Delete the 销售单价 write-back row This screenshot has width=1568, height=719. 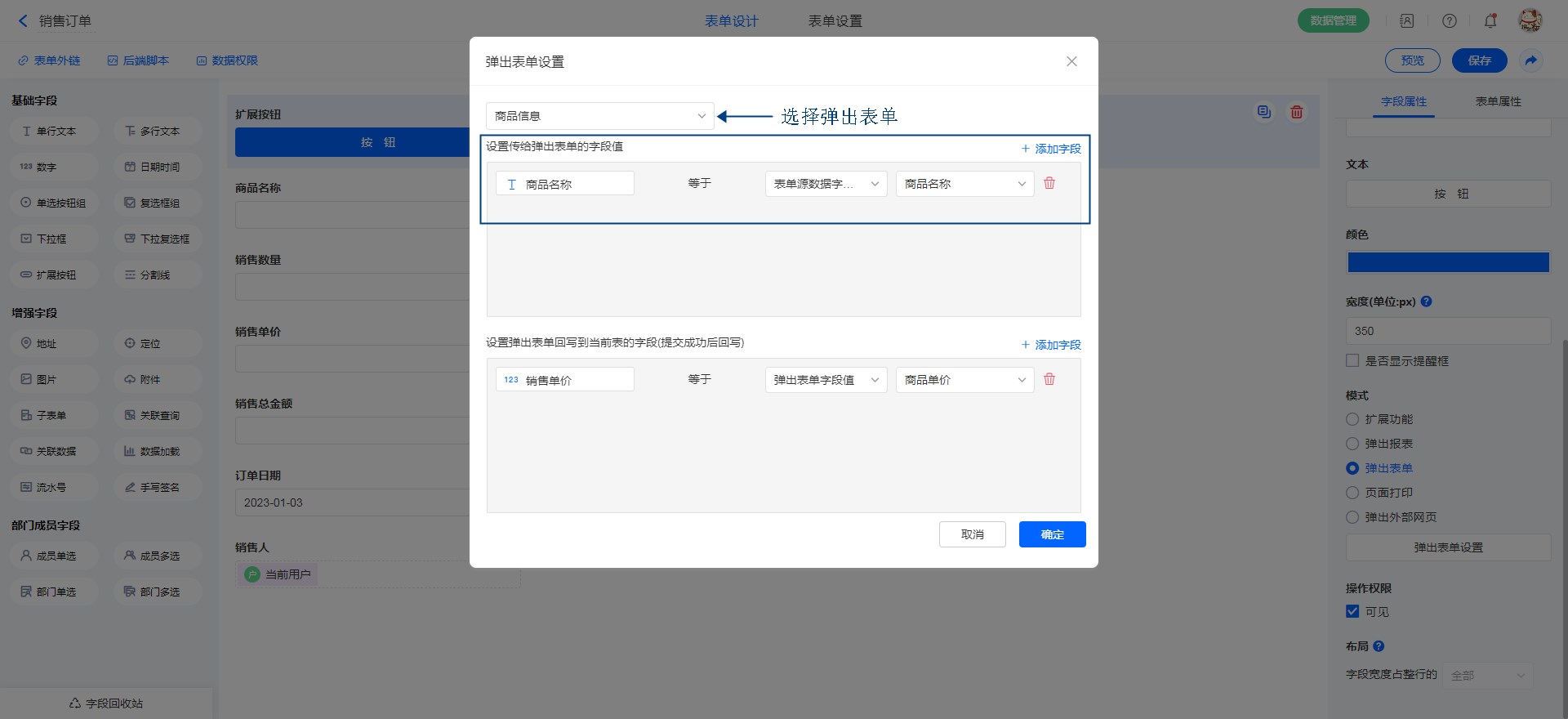click(1049, 379)
